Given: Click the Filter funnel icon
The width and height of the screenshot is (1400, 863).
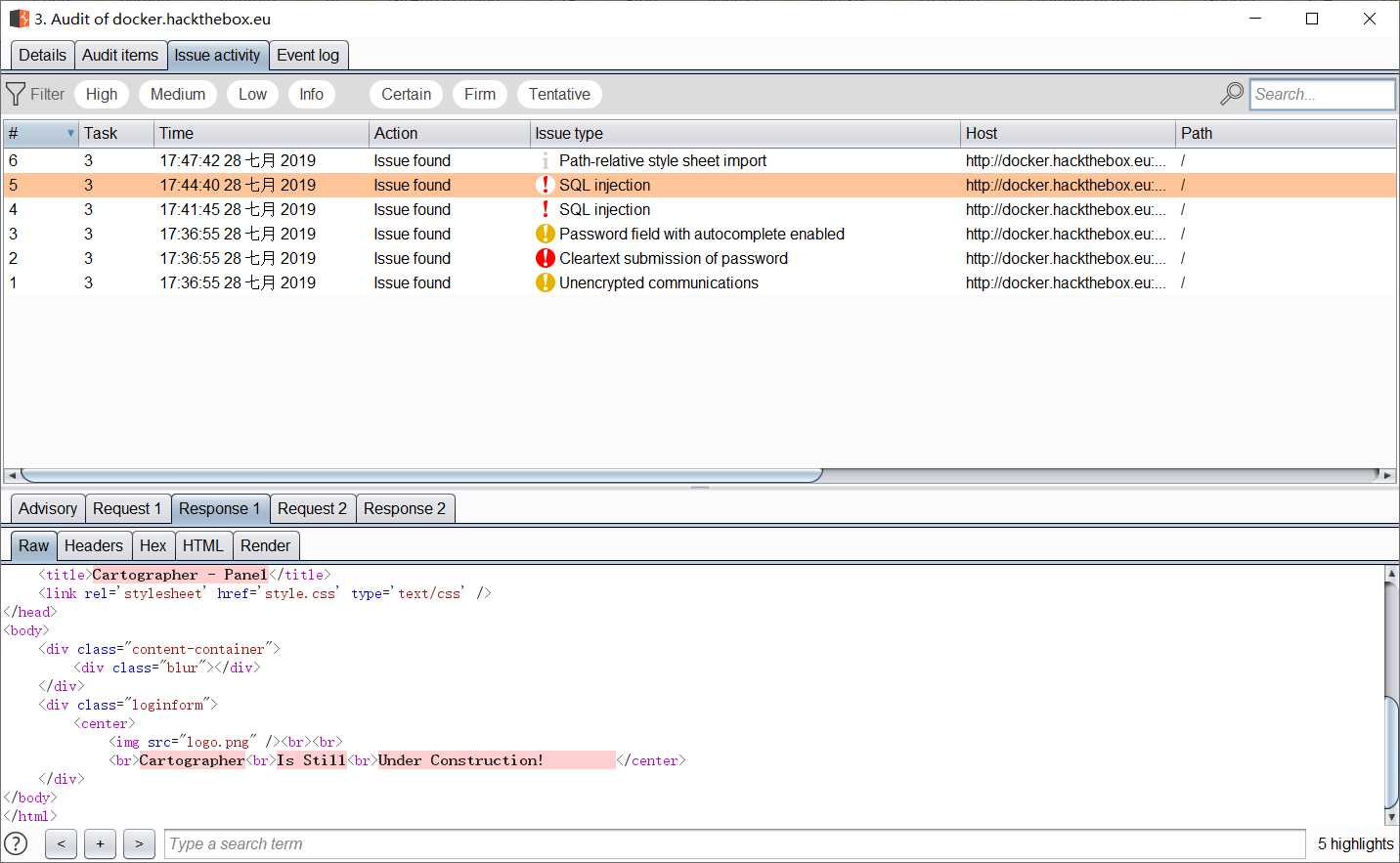Looking at the screenshot, I should (x=16, y=94).
